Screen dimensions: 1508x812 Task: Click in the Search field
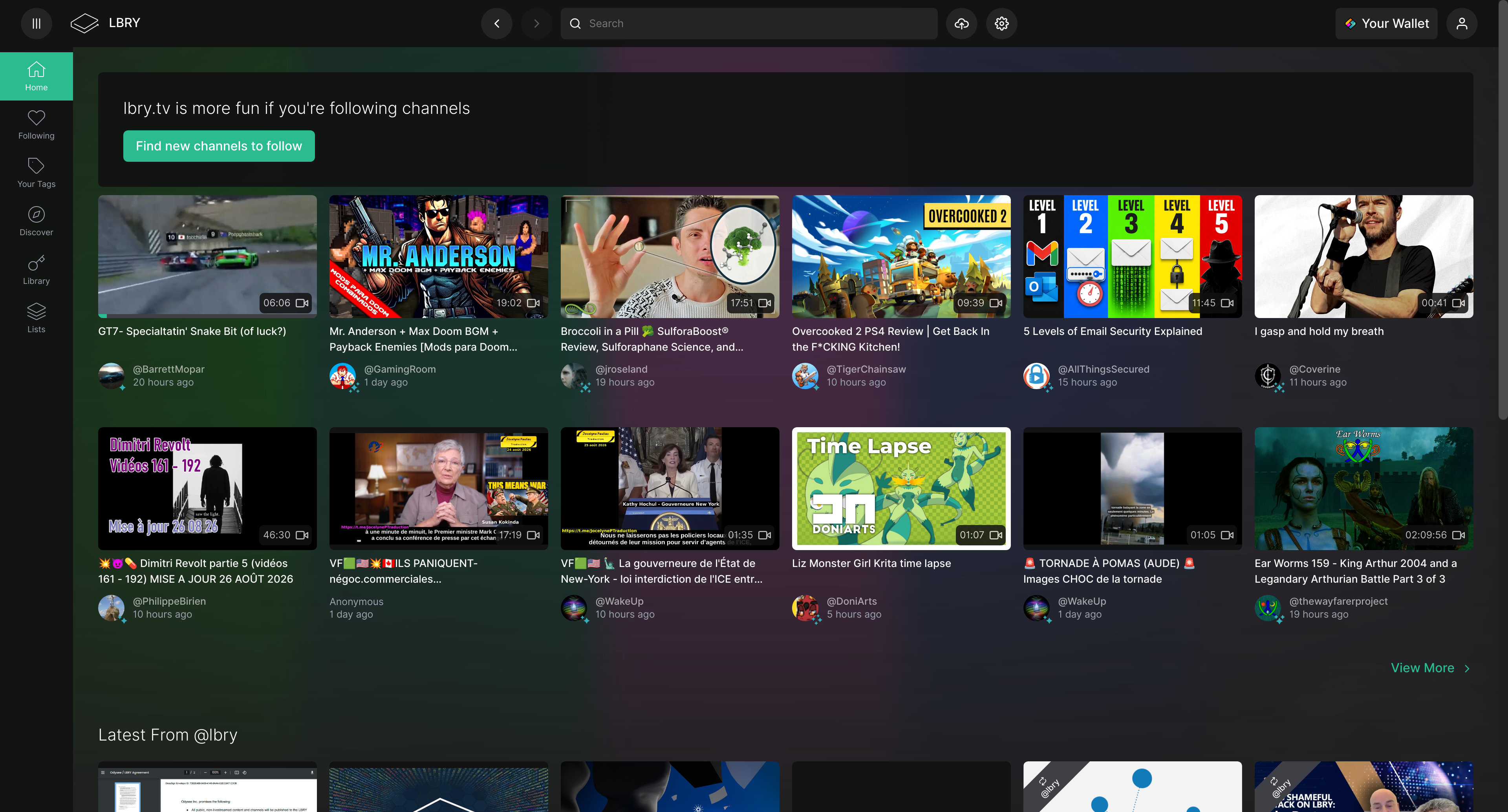click(x=749, y=24)
